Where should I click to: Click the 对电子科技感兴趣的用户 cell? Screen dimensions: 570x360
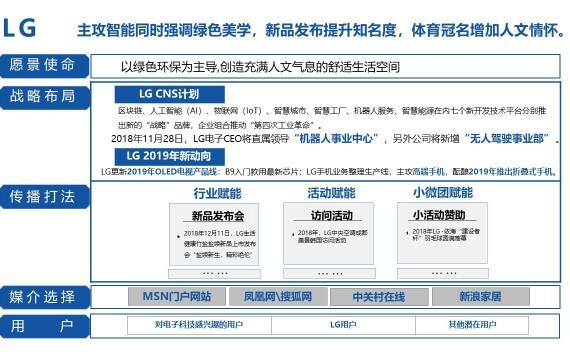[199, 325]
